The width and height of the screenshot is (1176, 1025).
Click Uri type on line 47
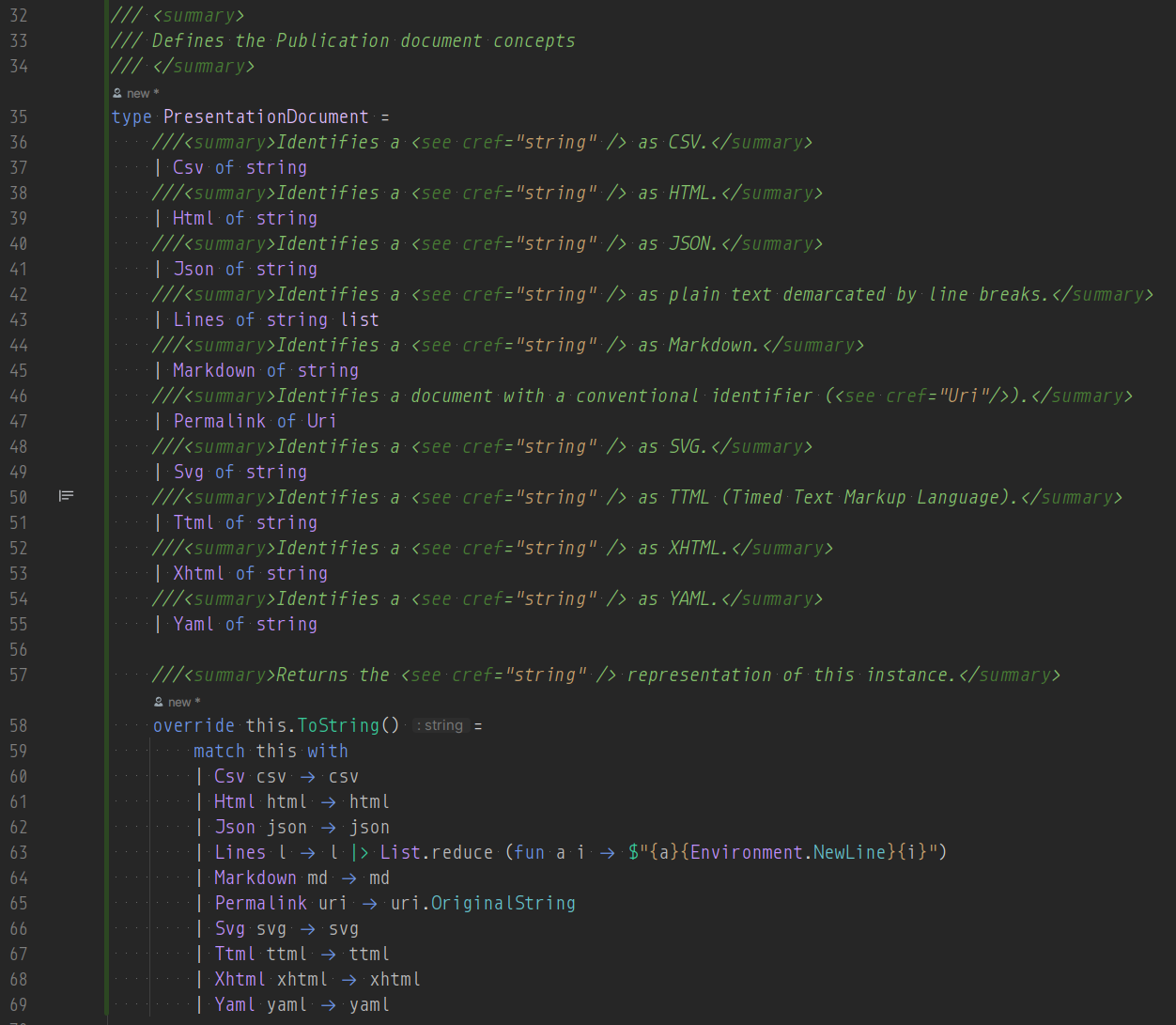(322, 421)
